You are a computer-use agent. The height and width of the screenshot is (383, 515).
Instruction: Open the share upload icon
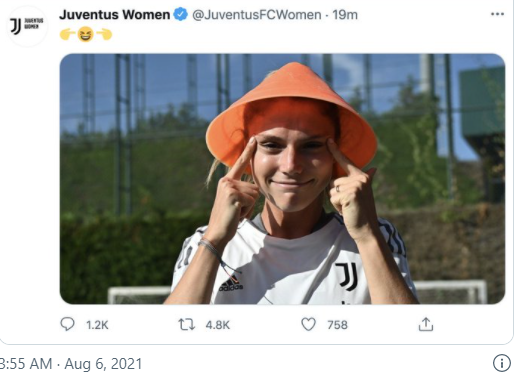[426, 324]
